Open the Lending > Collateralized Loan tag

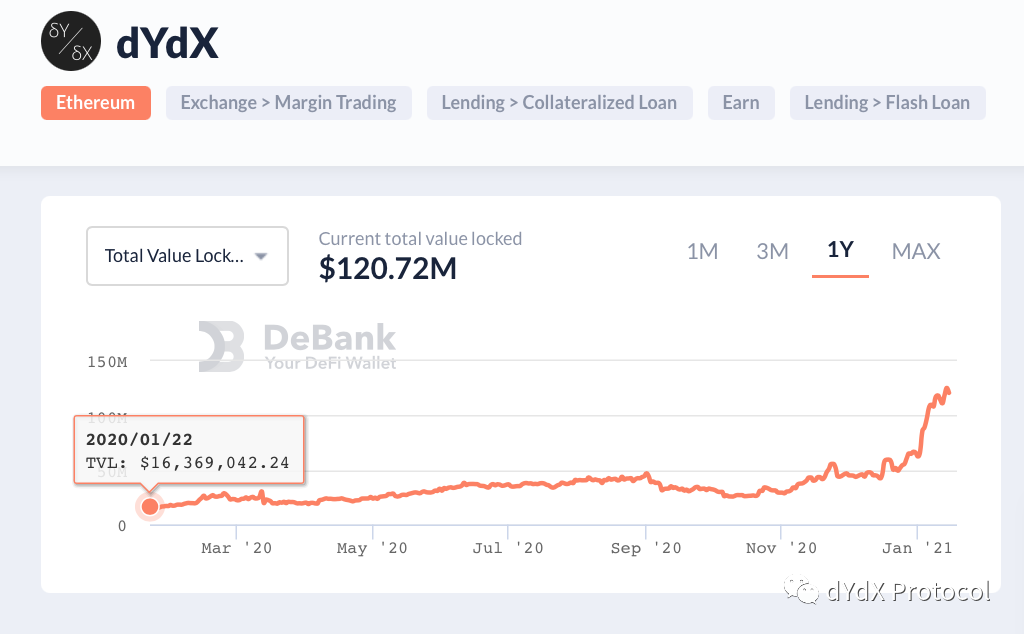click(x=560, y=103)
